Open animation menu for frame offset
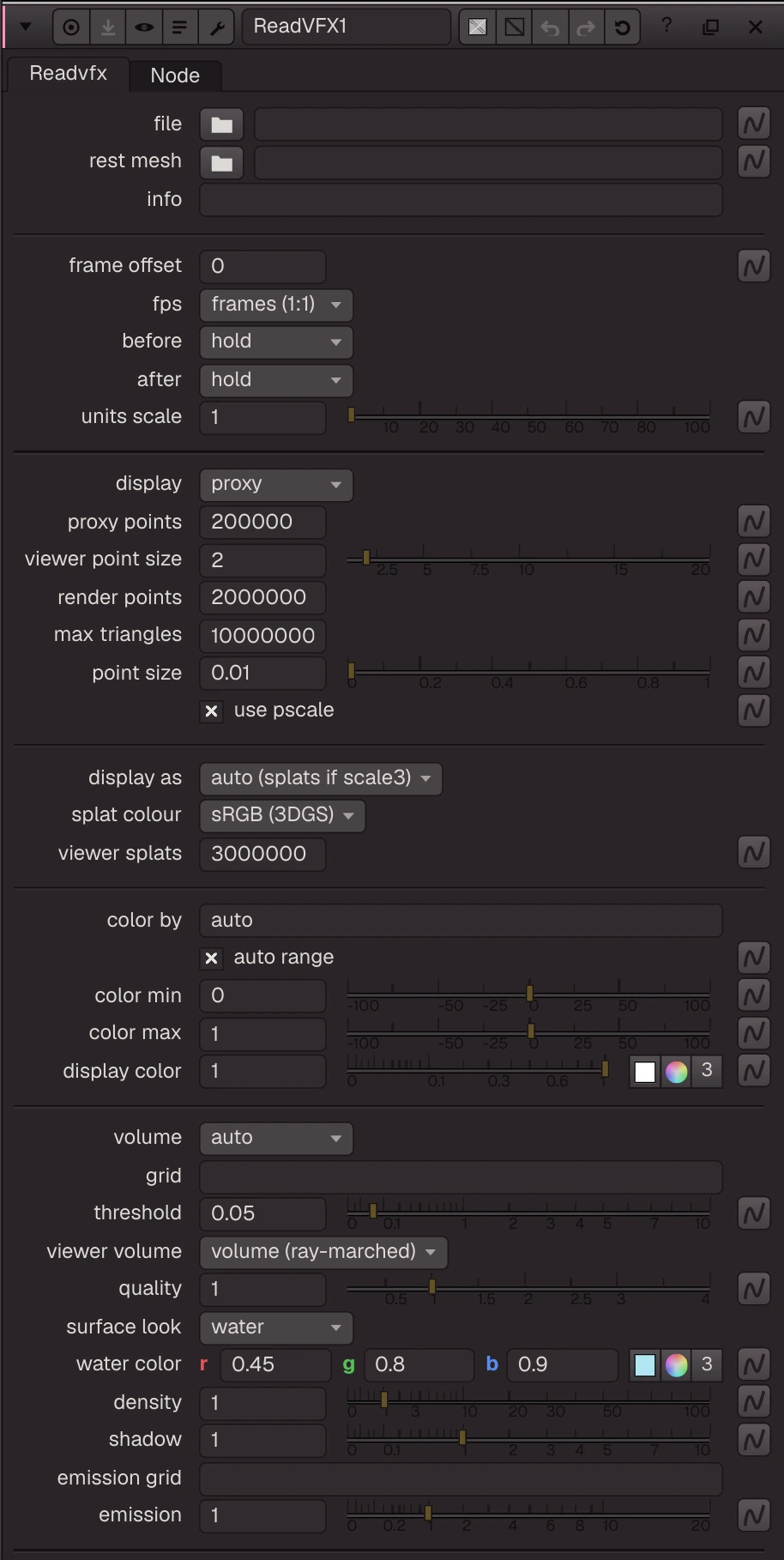 (x=754, y=266)
